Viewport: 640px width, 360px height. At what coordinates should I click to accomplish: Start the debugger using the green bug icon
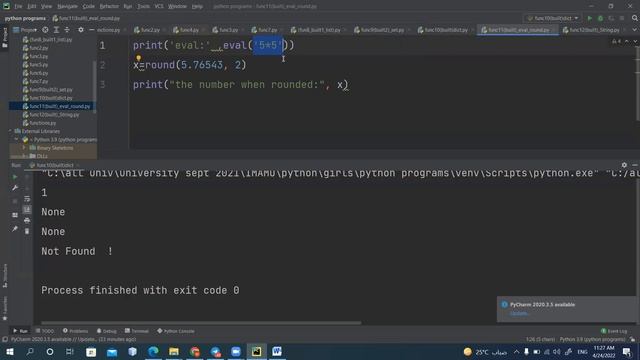coord(600,18)
